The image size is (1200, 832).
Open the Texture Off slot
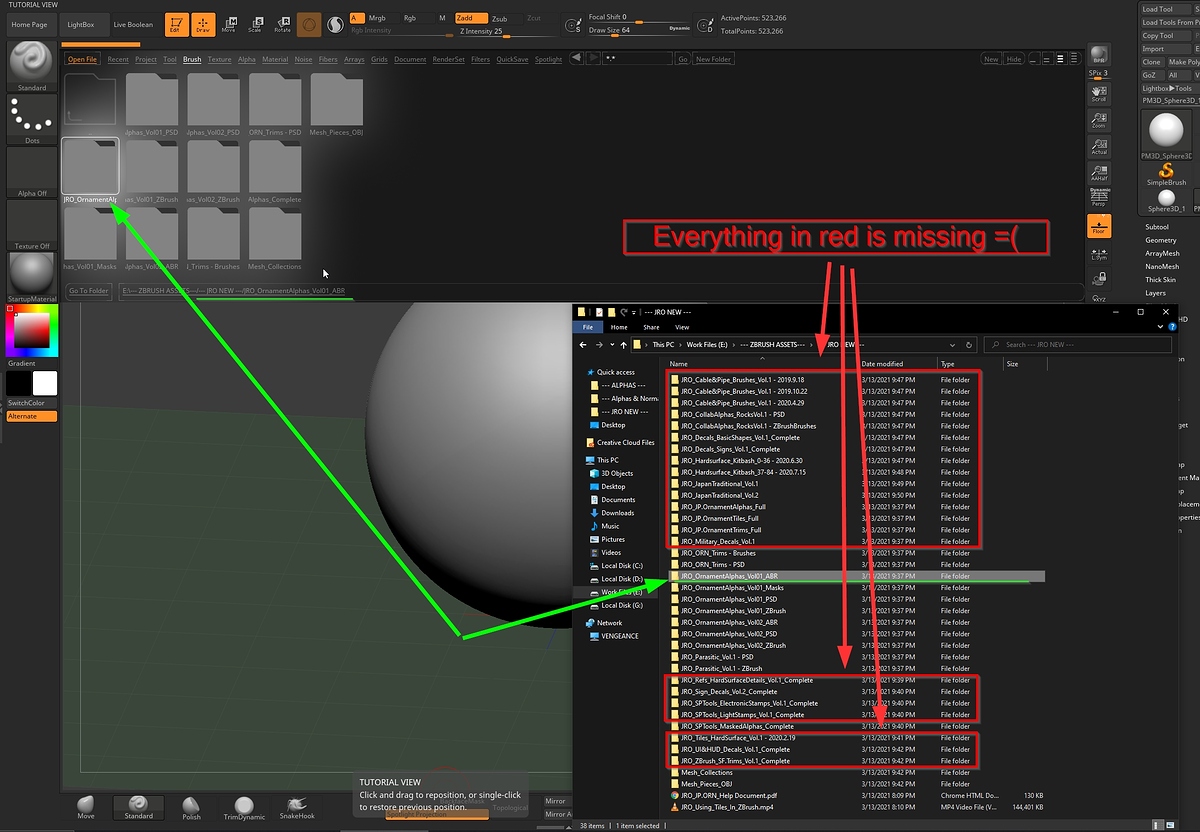pyautogui.click(x=31, y=225)
